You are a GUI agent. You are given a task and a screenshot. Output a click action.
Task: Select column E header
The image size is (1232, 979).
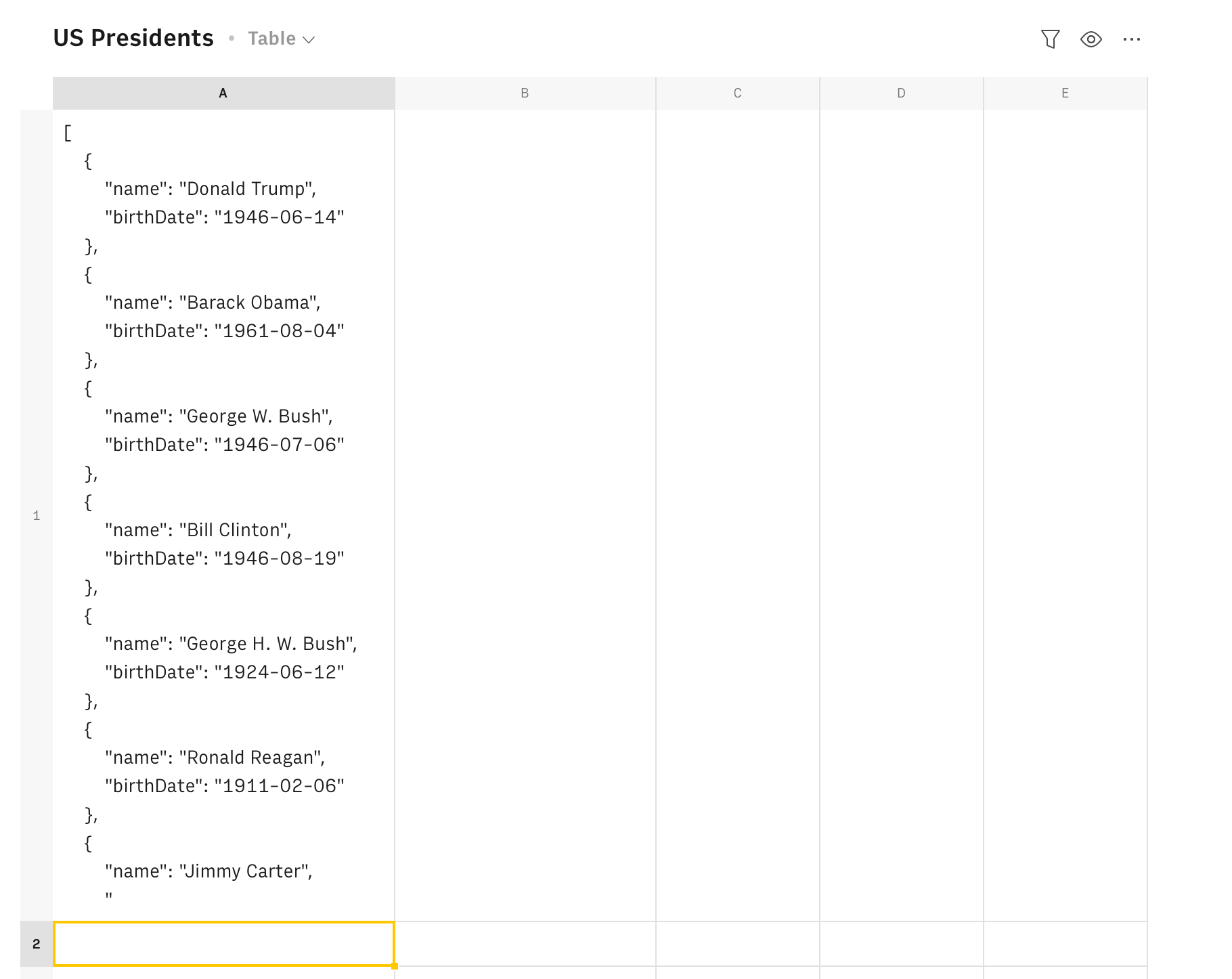click(x=1065, y=93)
